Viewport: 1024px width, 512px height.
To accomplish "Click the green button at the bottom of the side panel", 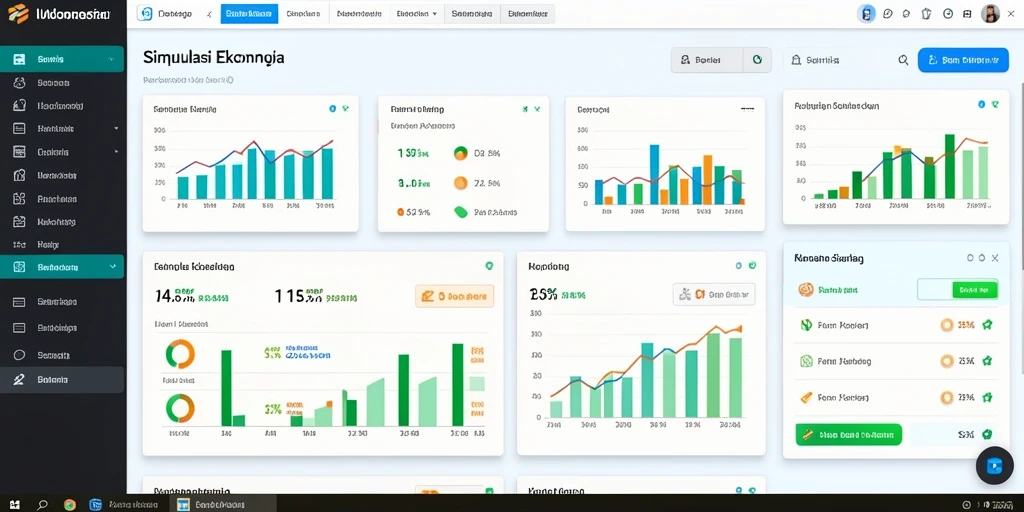I will pos(848,434).
